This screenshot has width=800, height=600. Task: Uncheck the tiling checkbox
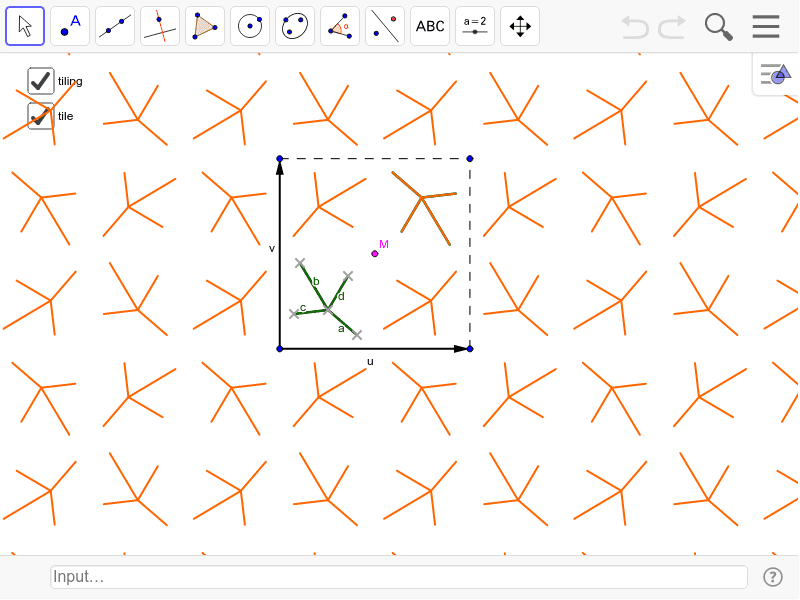coord(41,81)
